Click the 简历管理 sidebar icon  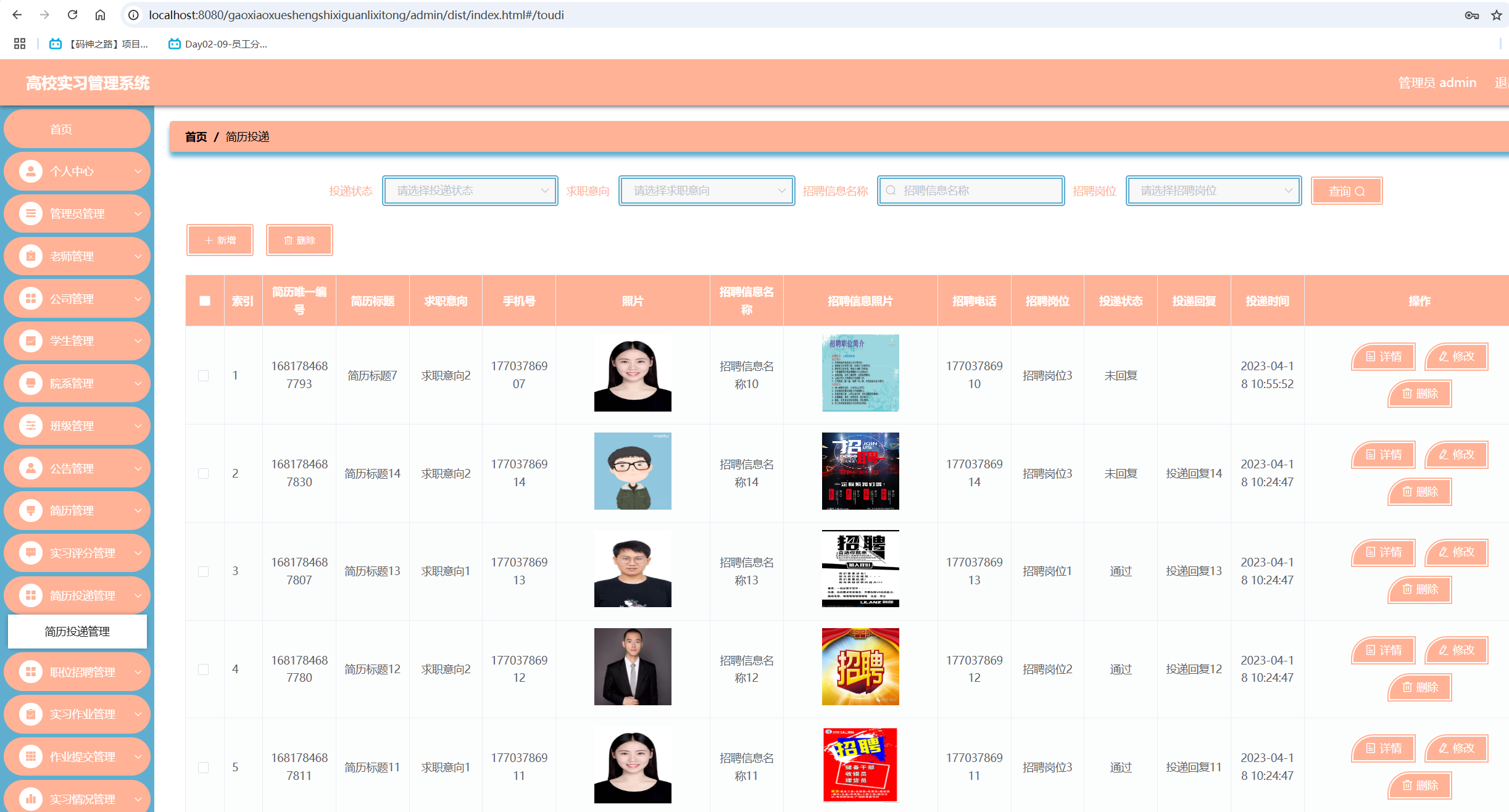coord(30,510)
